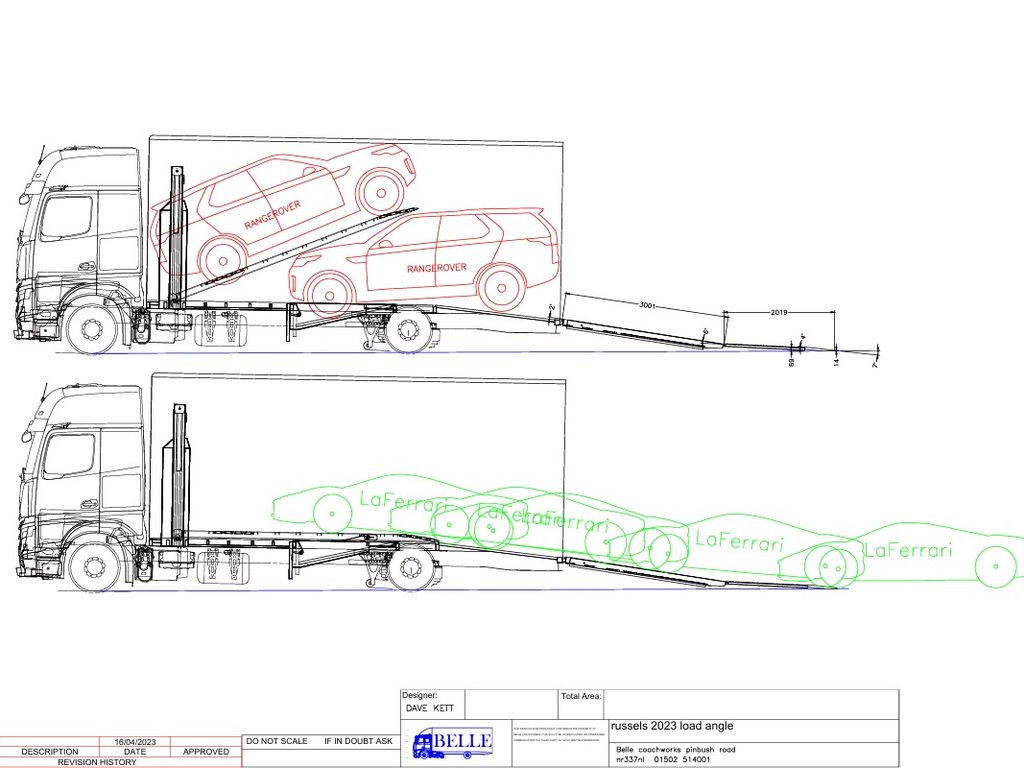Click the designer name 'DAVE KETT'

430,709
